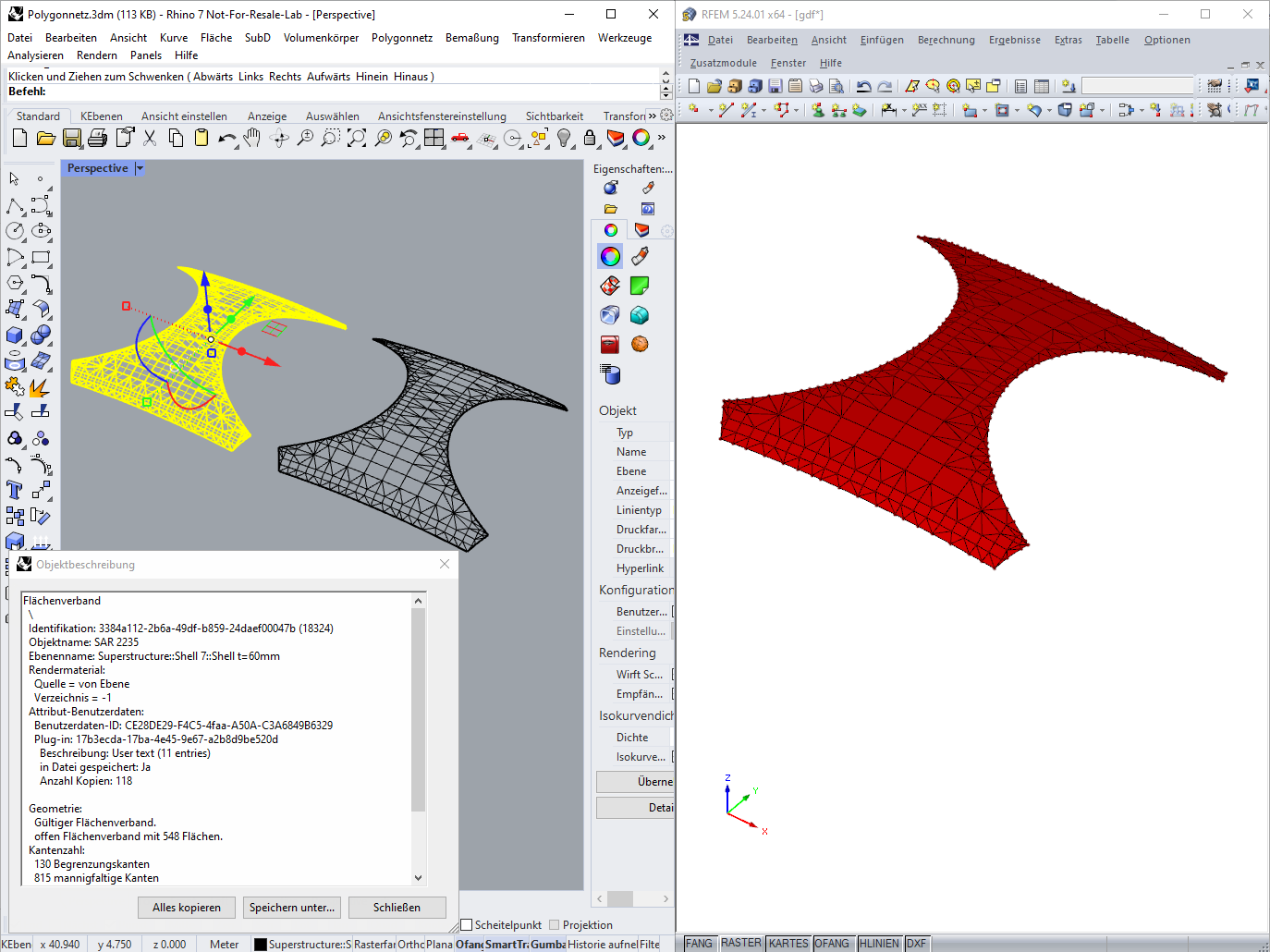Enable the Projektion checkbox

point(555,924)
